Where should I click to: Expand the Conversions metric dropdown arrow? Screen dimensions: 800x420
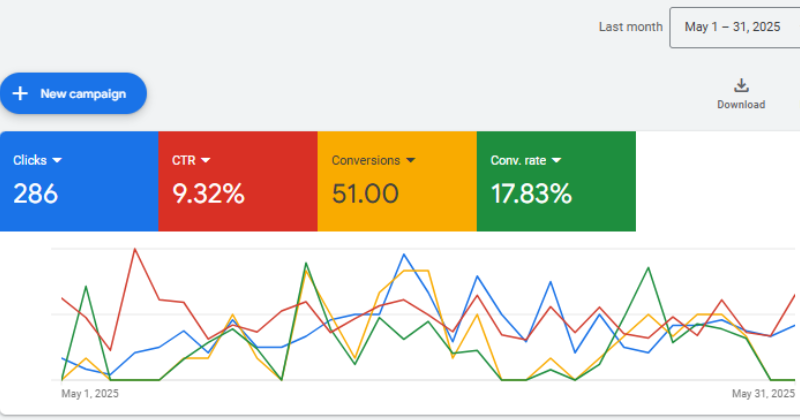coord(409,160)
